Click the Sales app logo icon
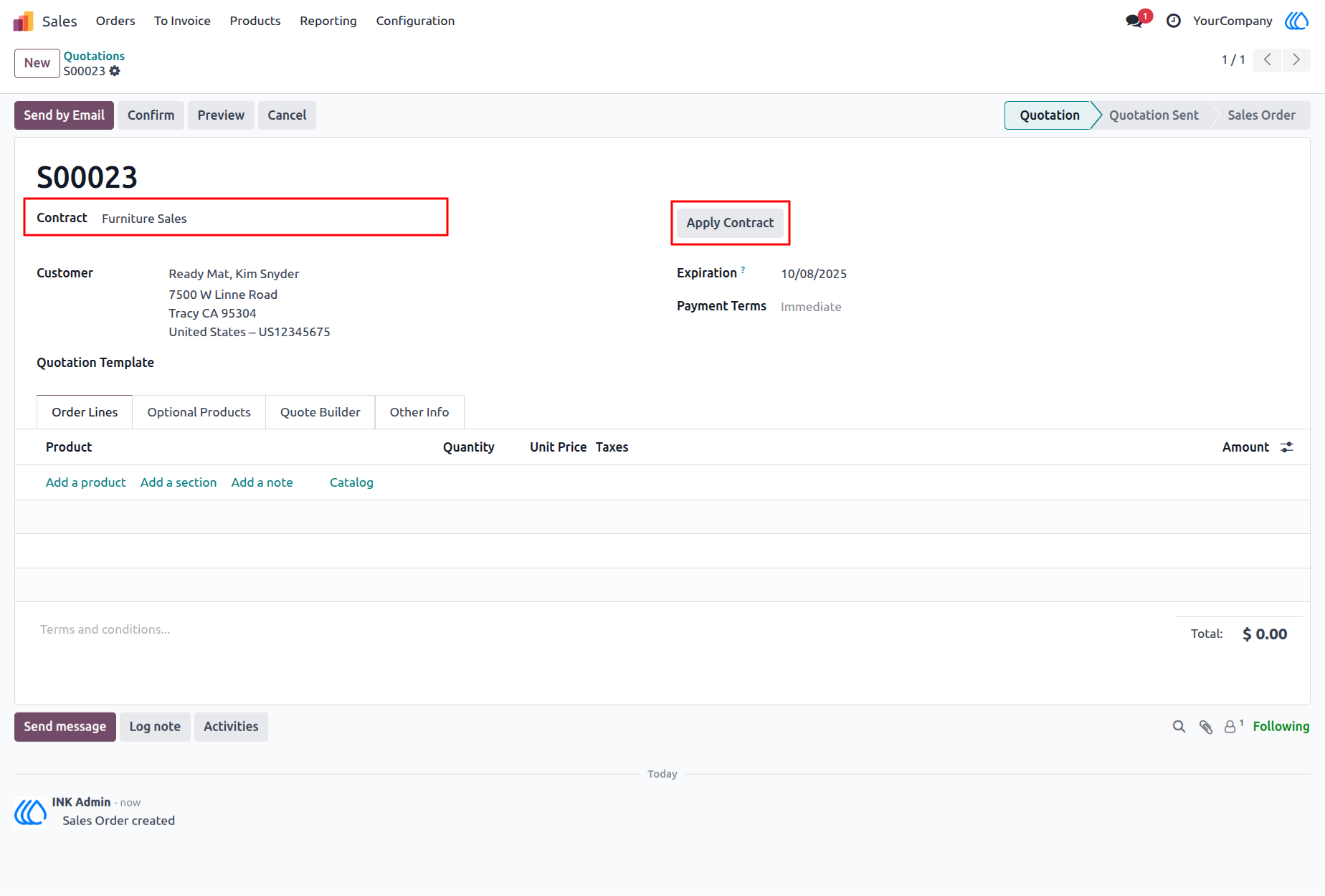The image size is (1325, 896). 23,21
